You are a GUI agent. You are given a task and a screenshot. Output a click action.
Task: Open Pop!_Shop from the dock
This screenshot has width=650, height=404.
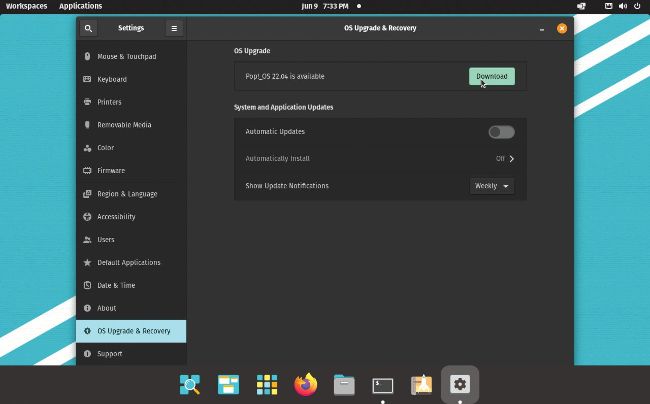[421, 384]
